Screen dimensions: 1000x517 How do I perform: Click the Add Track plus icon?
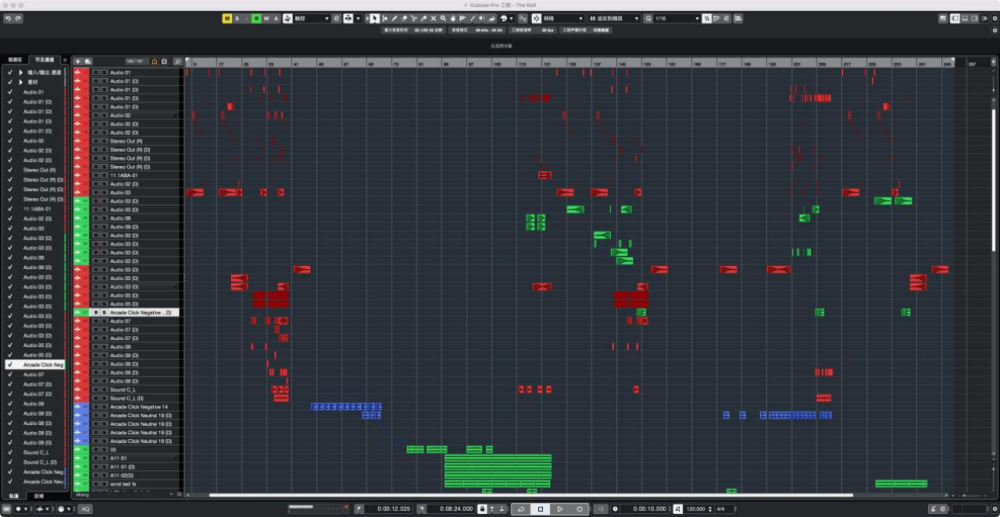(77, 61)
